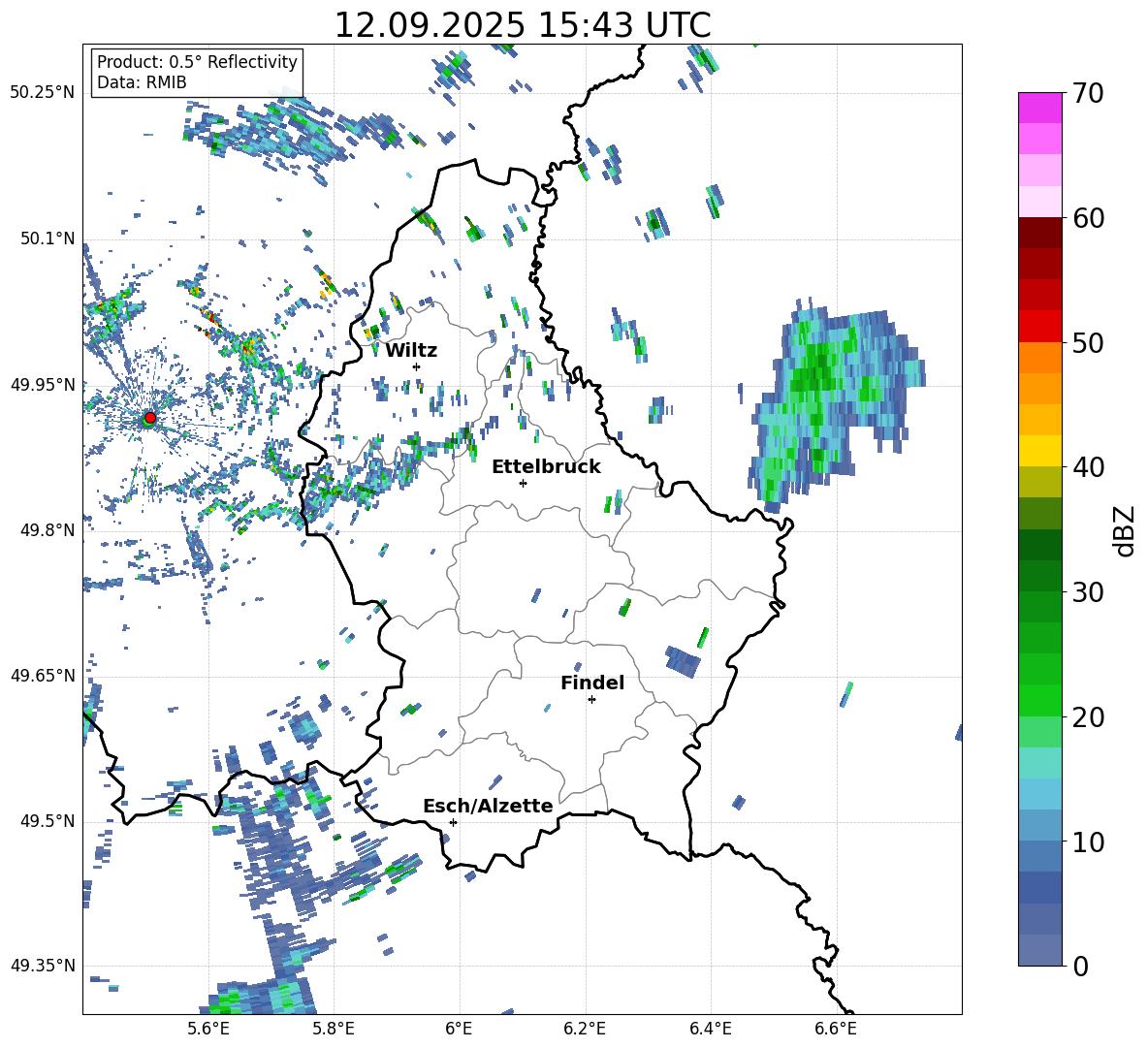Click the dark green 30-35 dBZ colorbar band
The image size is (1148, 1048).
point(1039,559)
